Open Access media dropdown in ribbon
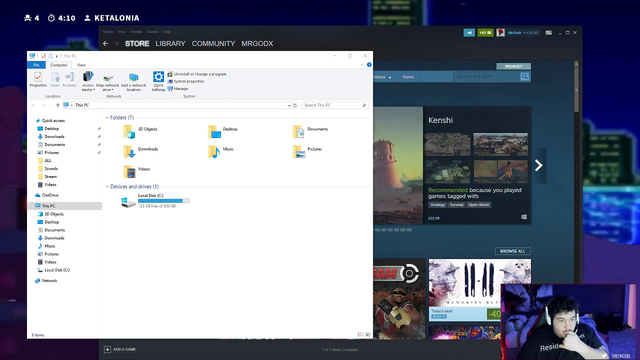The height and width of the screenshot is (360, 640). pos(88,81)
